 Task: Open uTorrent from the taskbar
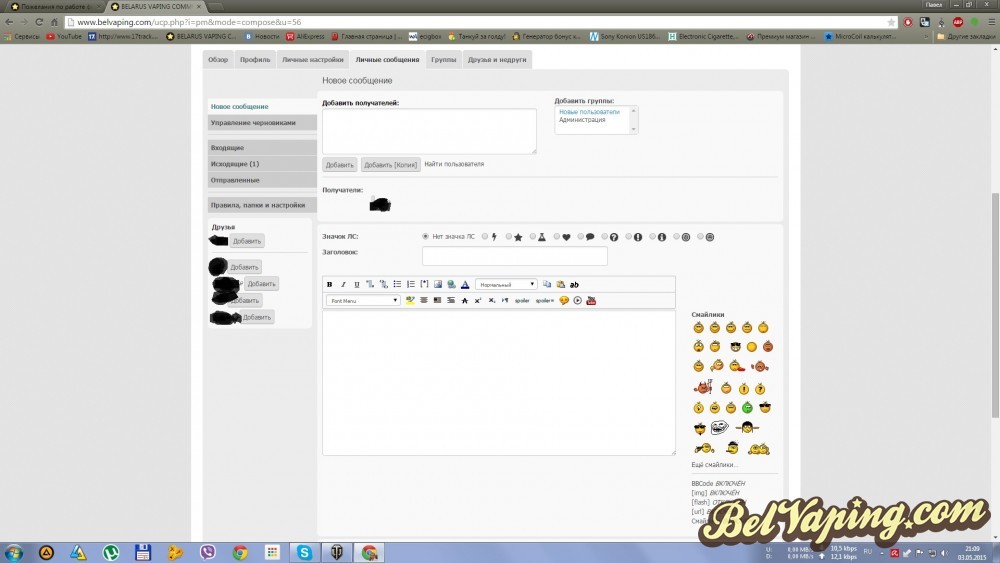(x=111, y=552)
